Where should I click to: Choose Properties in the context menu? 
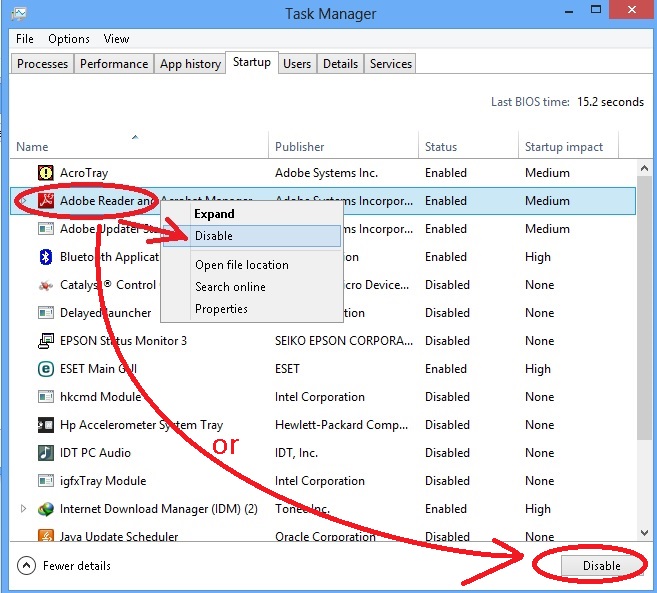coord(252,309)
